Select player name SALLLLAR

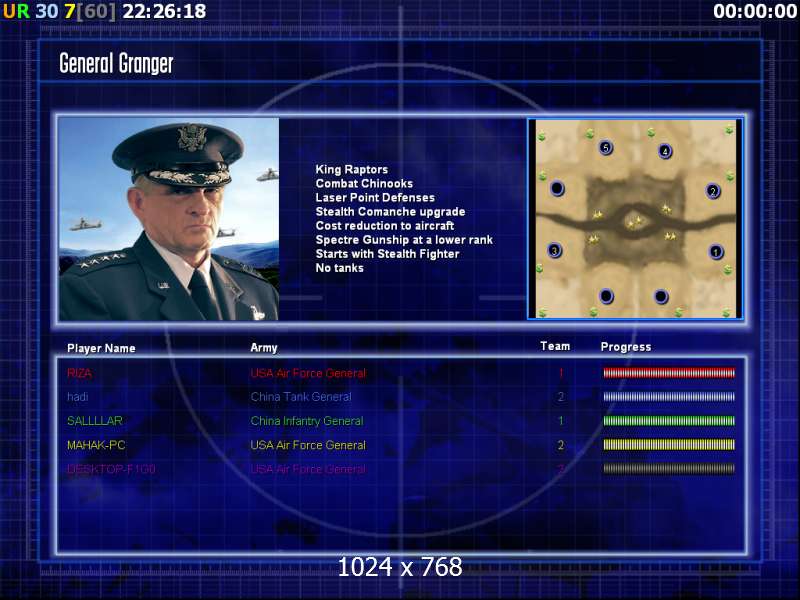click(x=95, y=421)
